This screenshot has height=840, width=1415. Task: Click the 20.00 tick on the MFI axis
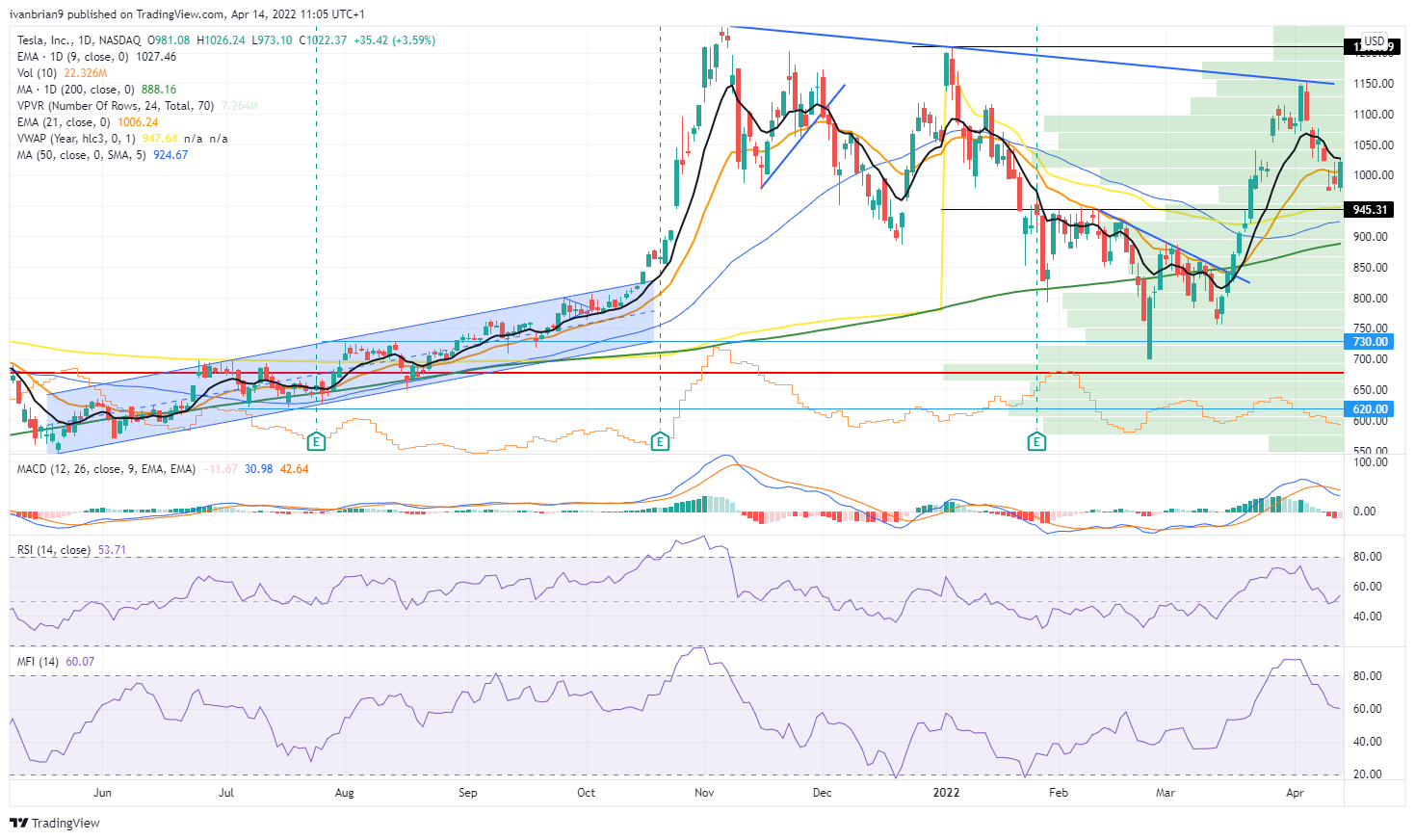(1368, 774)
